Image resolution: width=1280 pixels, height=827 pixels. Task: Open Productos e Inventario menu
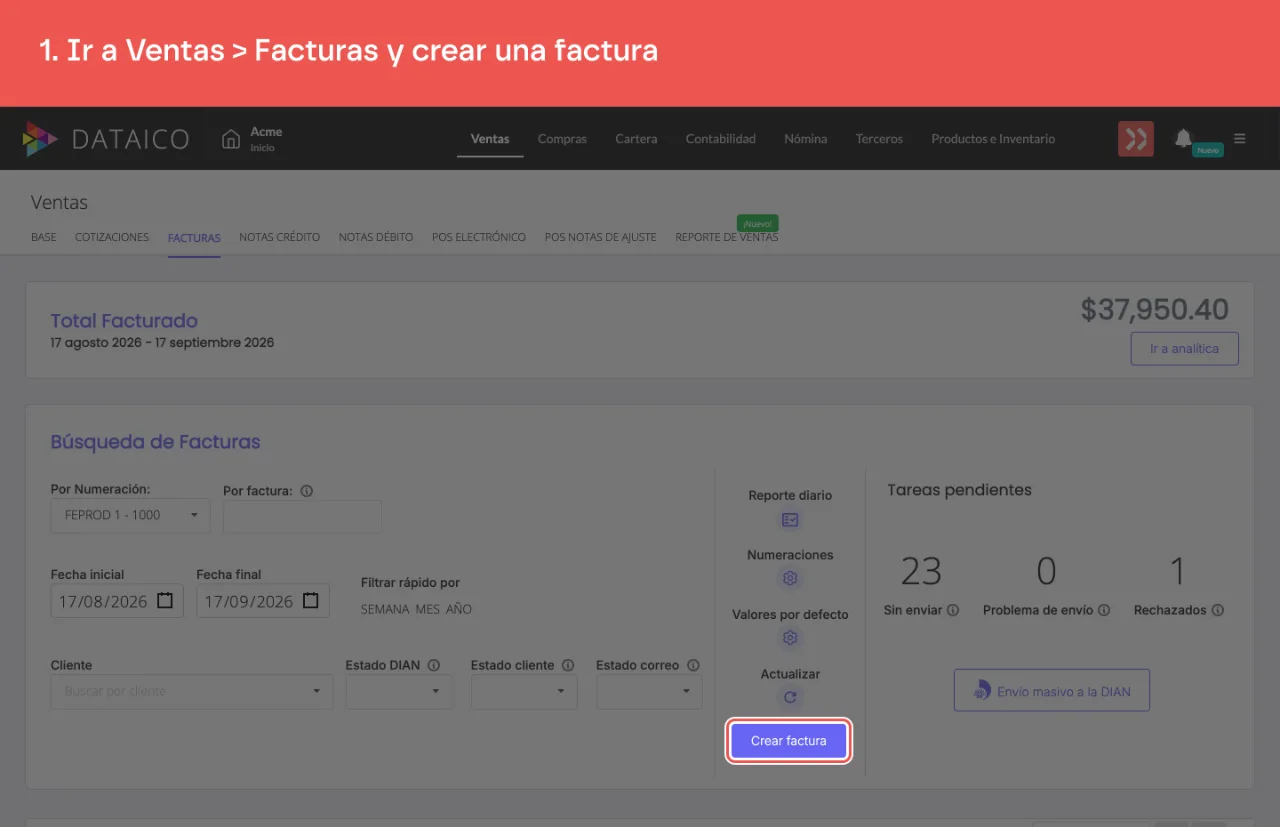click(x=993, y=139)
